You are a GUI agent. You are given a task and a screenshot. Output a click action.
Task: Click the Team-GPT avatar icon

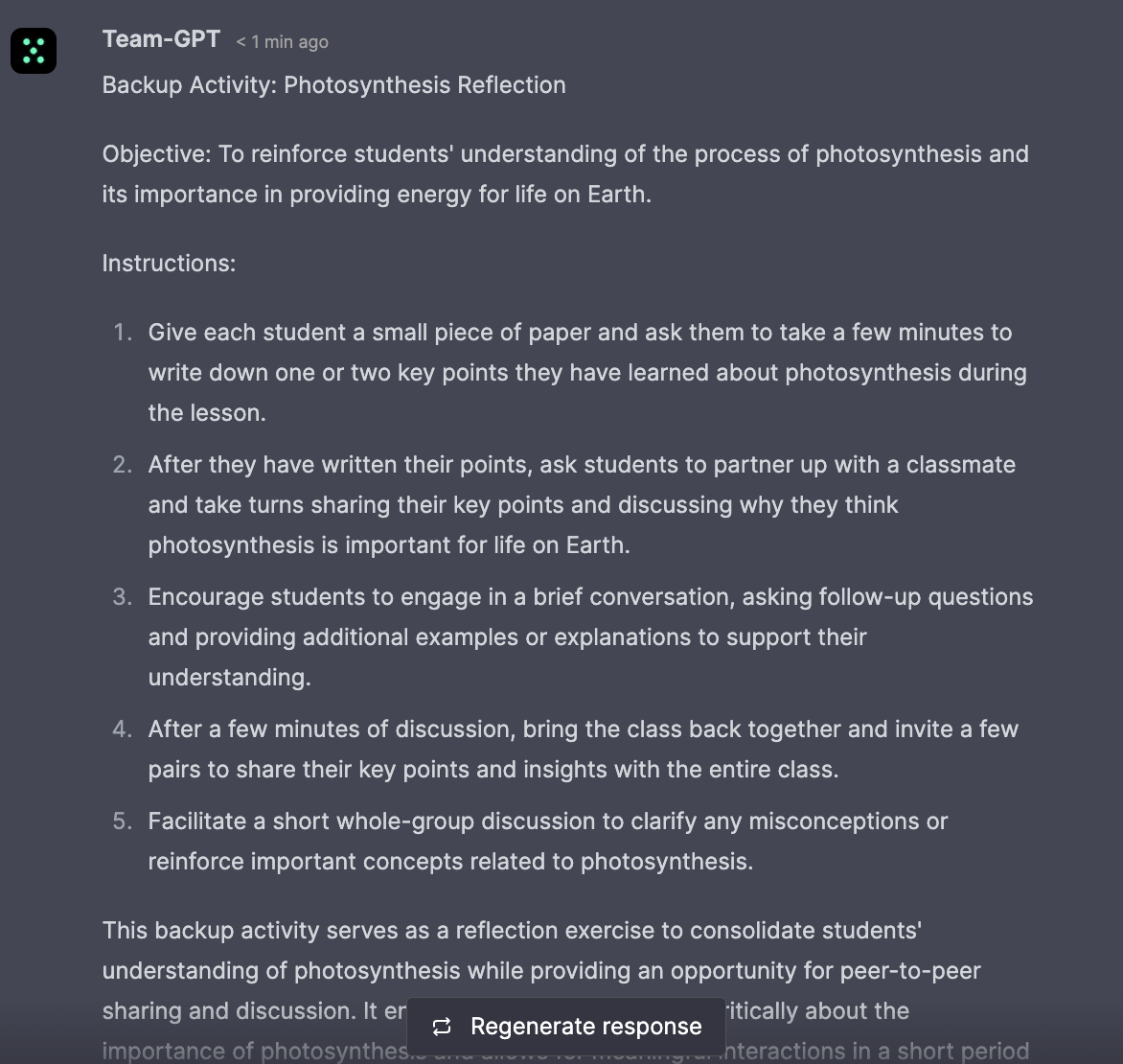(34, 51)
